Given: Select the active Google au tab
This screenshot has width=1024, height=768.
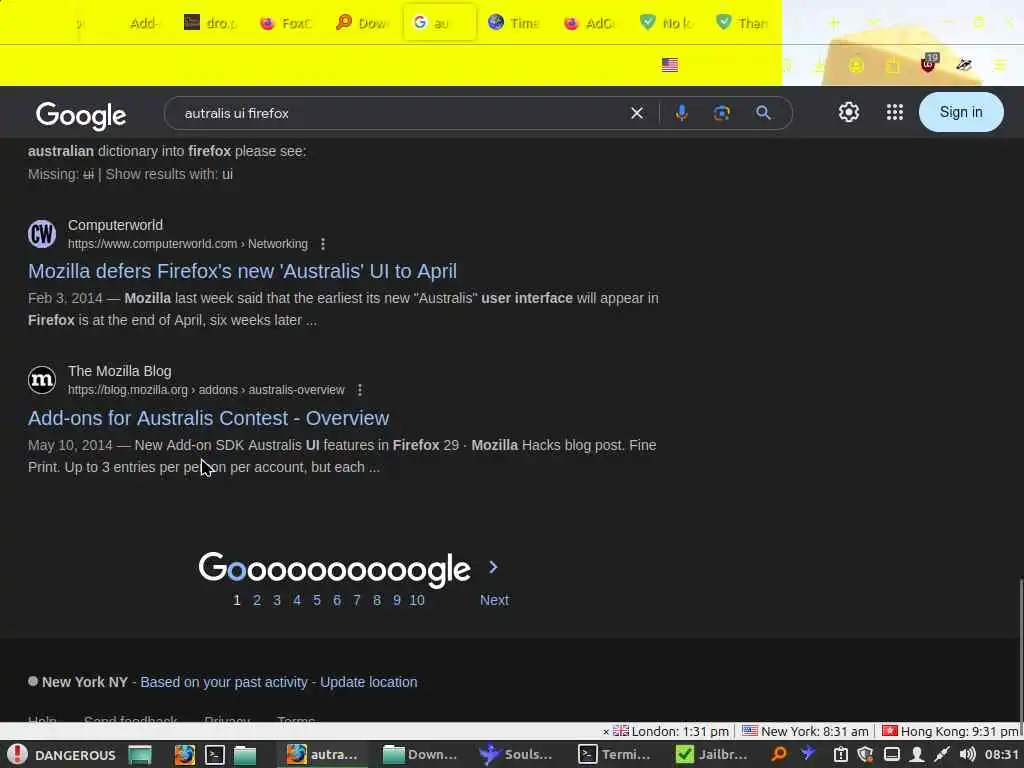Looking at the screenshot, I should click(x=440, y=23).
